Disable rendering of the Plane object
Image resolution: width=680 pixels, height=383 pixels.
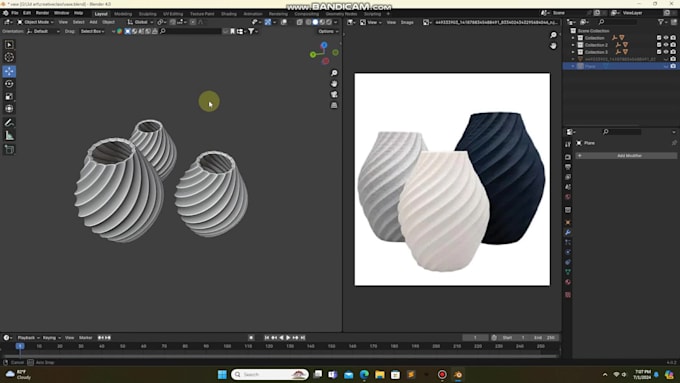(673, 66)
